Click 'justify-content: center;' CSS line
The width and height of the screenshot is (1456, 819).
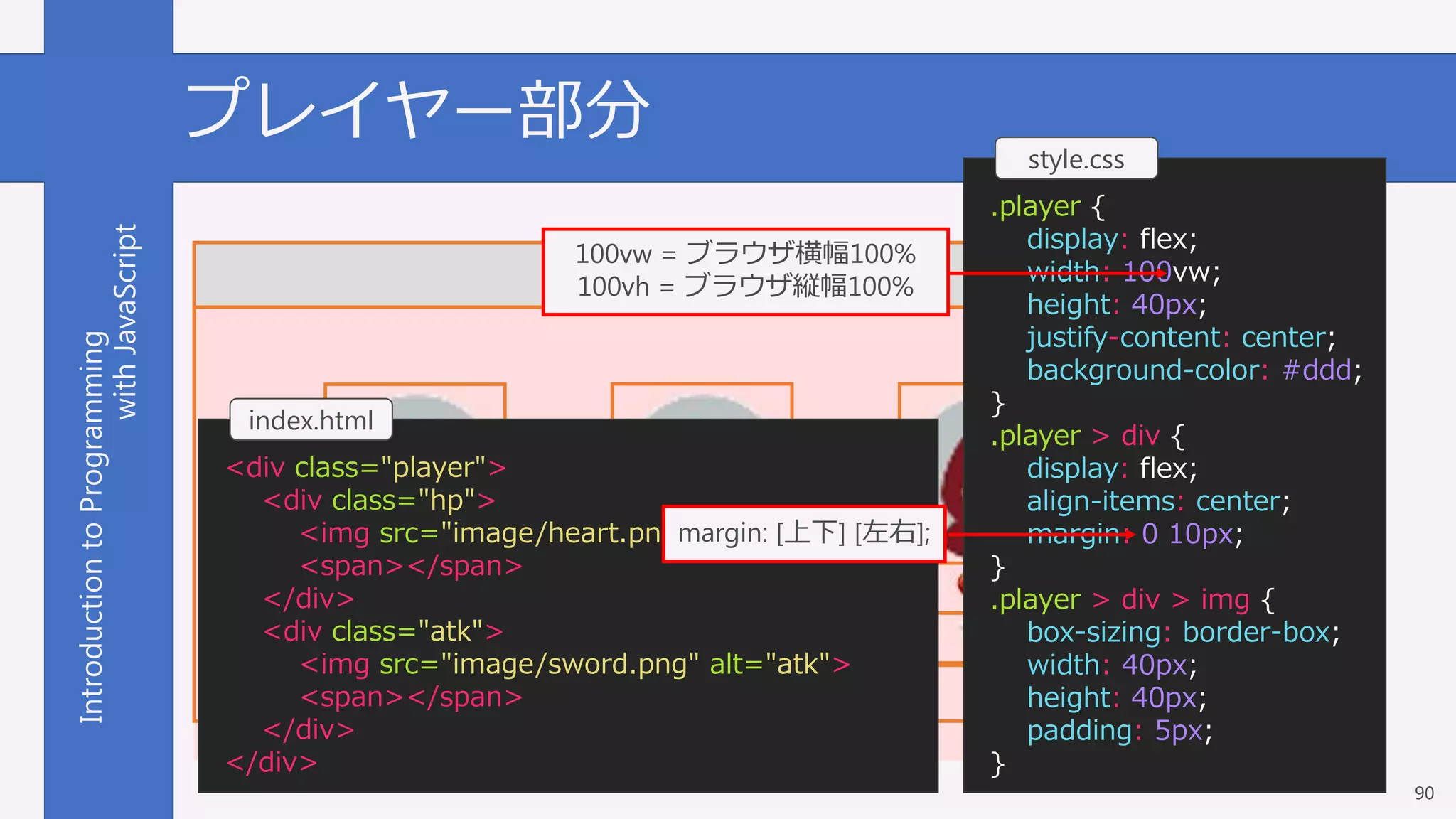1181,337
